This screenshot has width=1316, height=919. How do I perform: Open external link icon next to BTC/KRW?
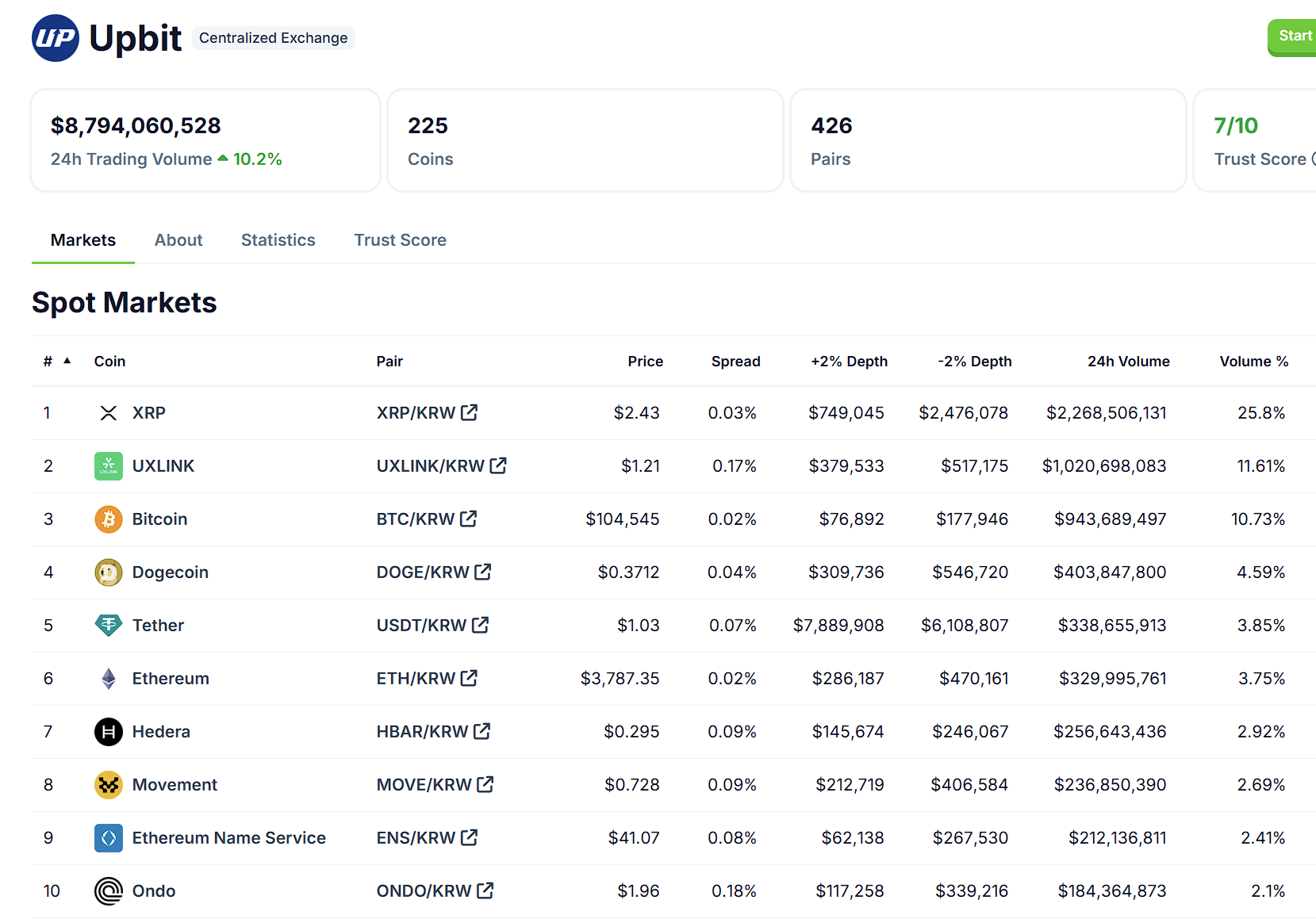(x=469, y=519)
